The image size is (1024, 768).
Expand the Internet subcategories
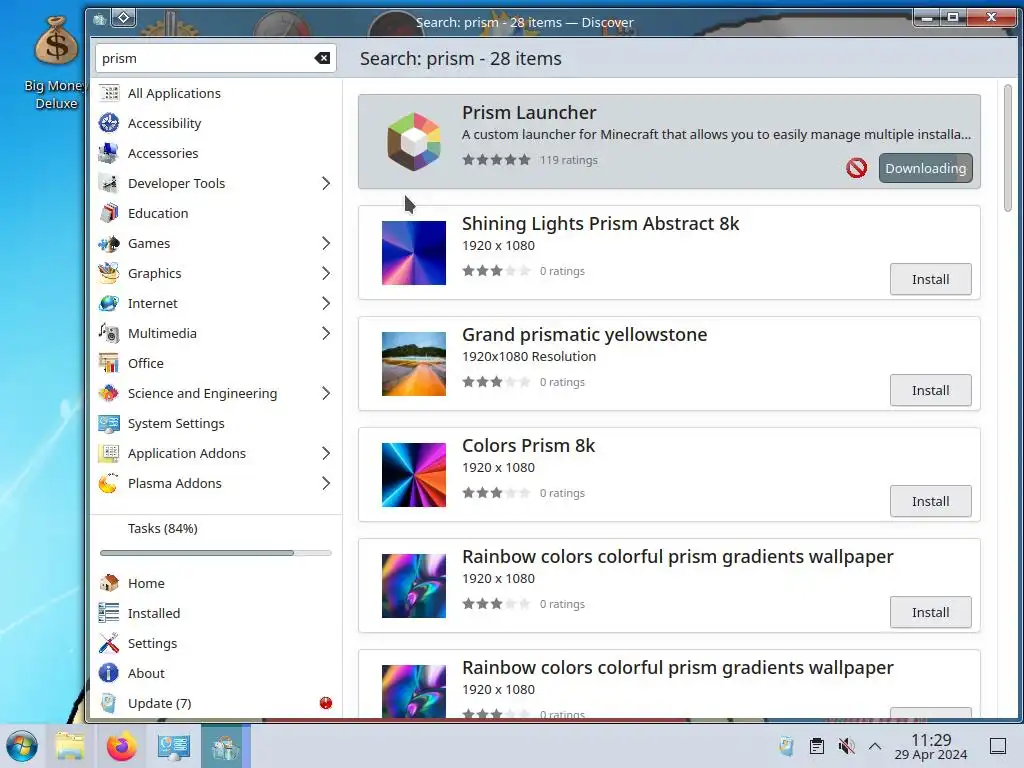coord(326,304)
